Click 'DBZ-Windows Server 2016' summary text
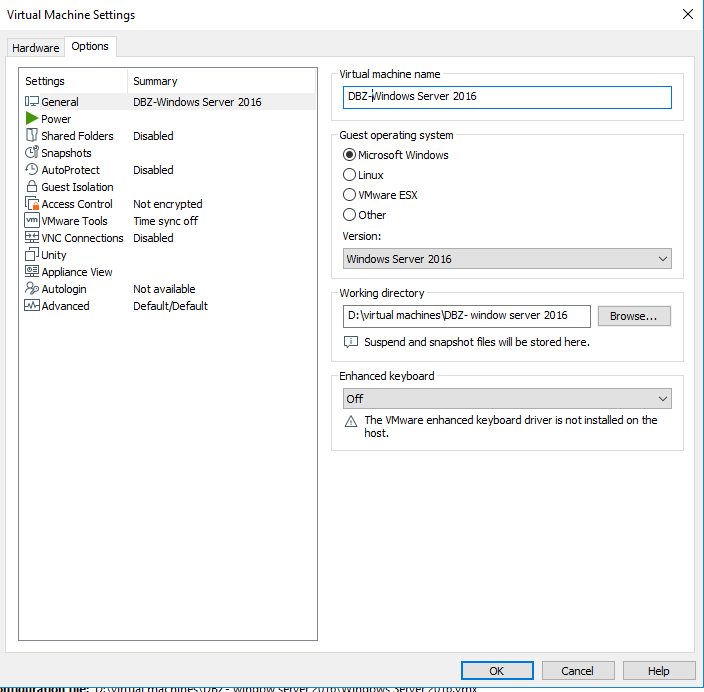This screenshot has width=704, height=692. pos(197,102)
